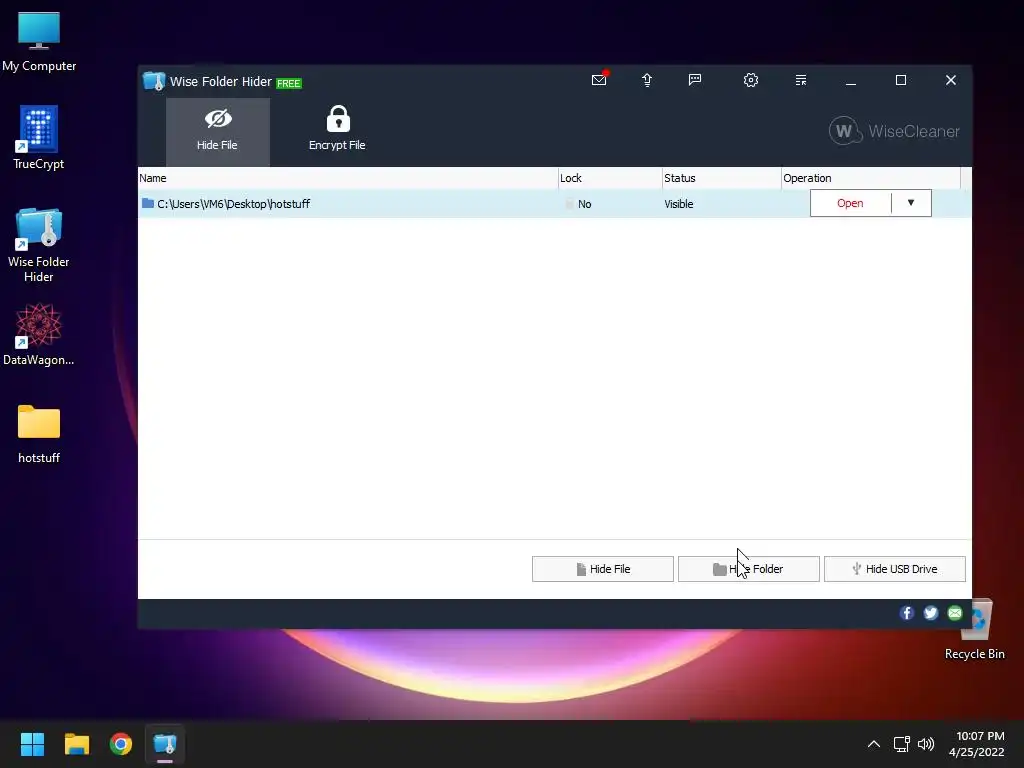Open the settings gear icon

(x=751, y=80)
